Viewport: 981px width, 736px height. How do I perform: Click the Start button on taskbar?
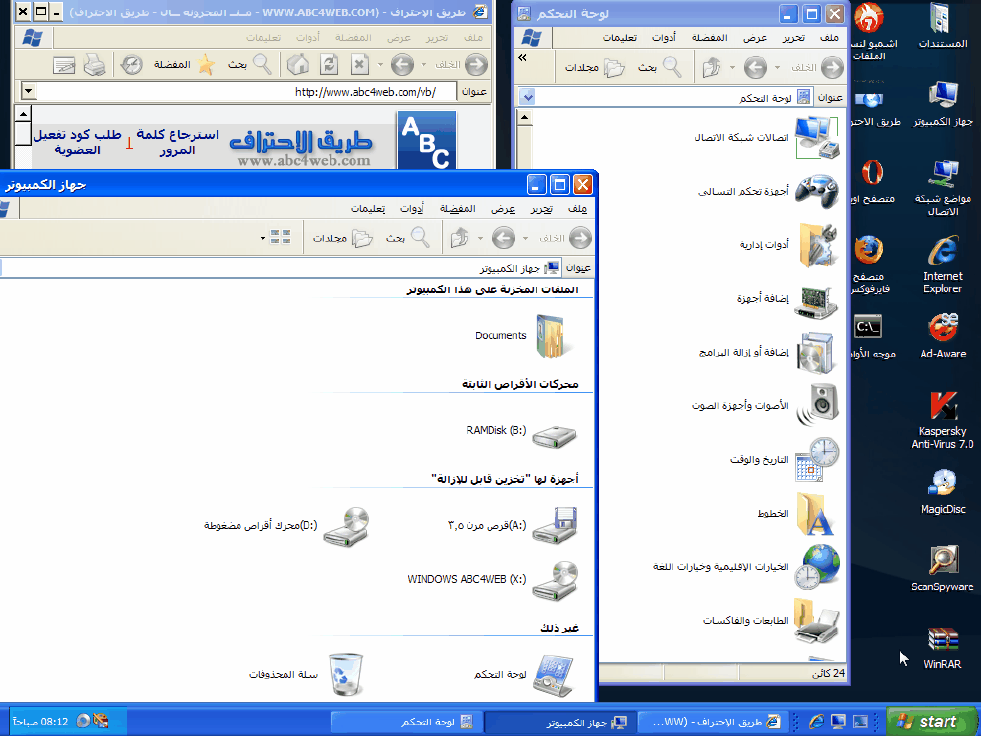coord(929,721)
